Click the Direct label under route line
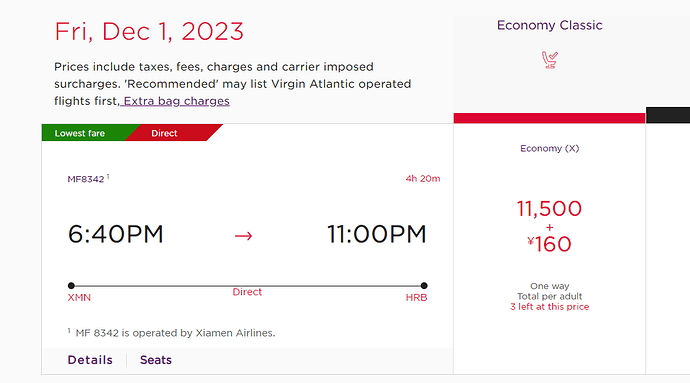690x383 pixels. coord(247,292)
